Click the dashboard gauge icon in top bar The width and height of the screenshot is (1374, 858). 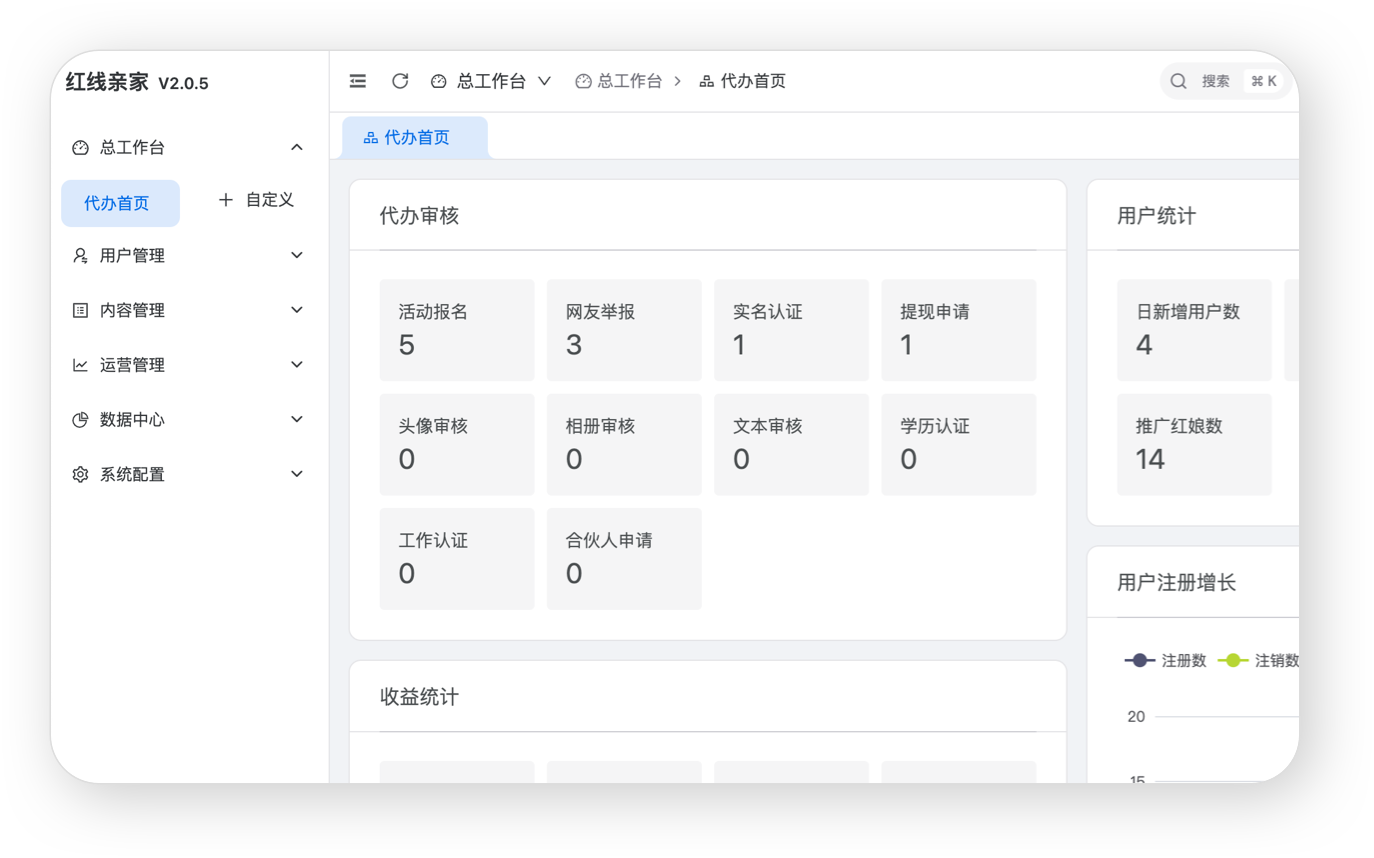[x=438, y=81]
